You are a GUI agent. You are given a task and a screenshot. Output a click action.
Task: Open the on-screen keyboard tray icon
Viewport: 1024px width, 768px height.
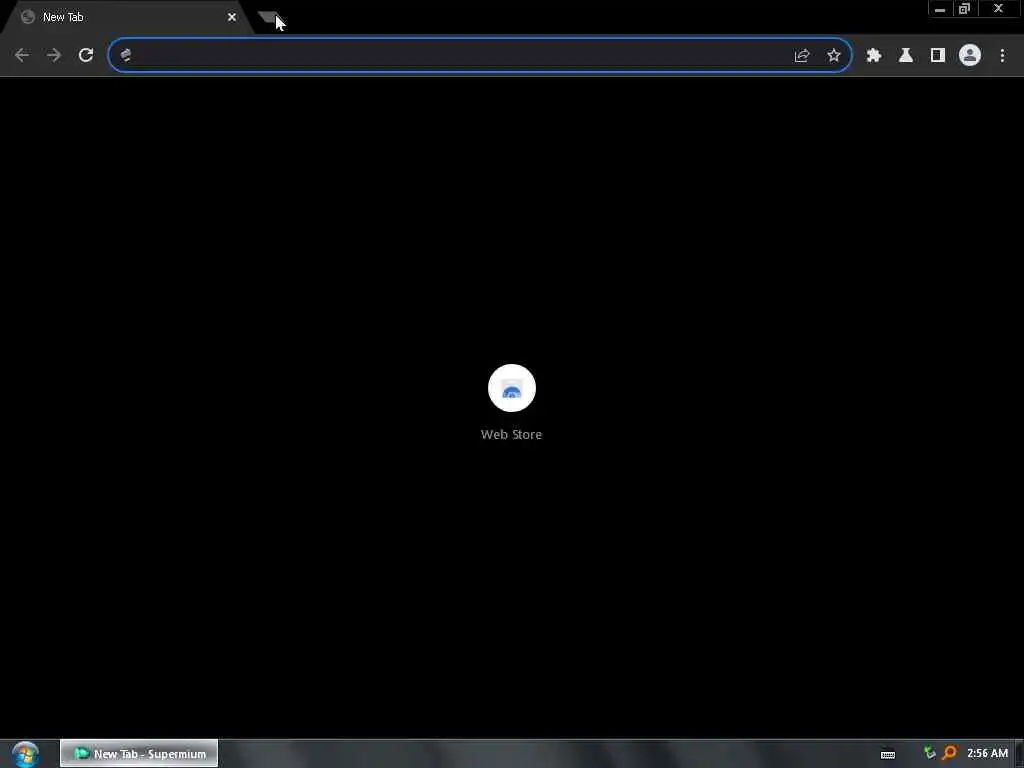[888, 754]
